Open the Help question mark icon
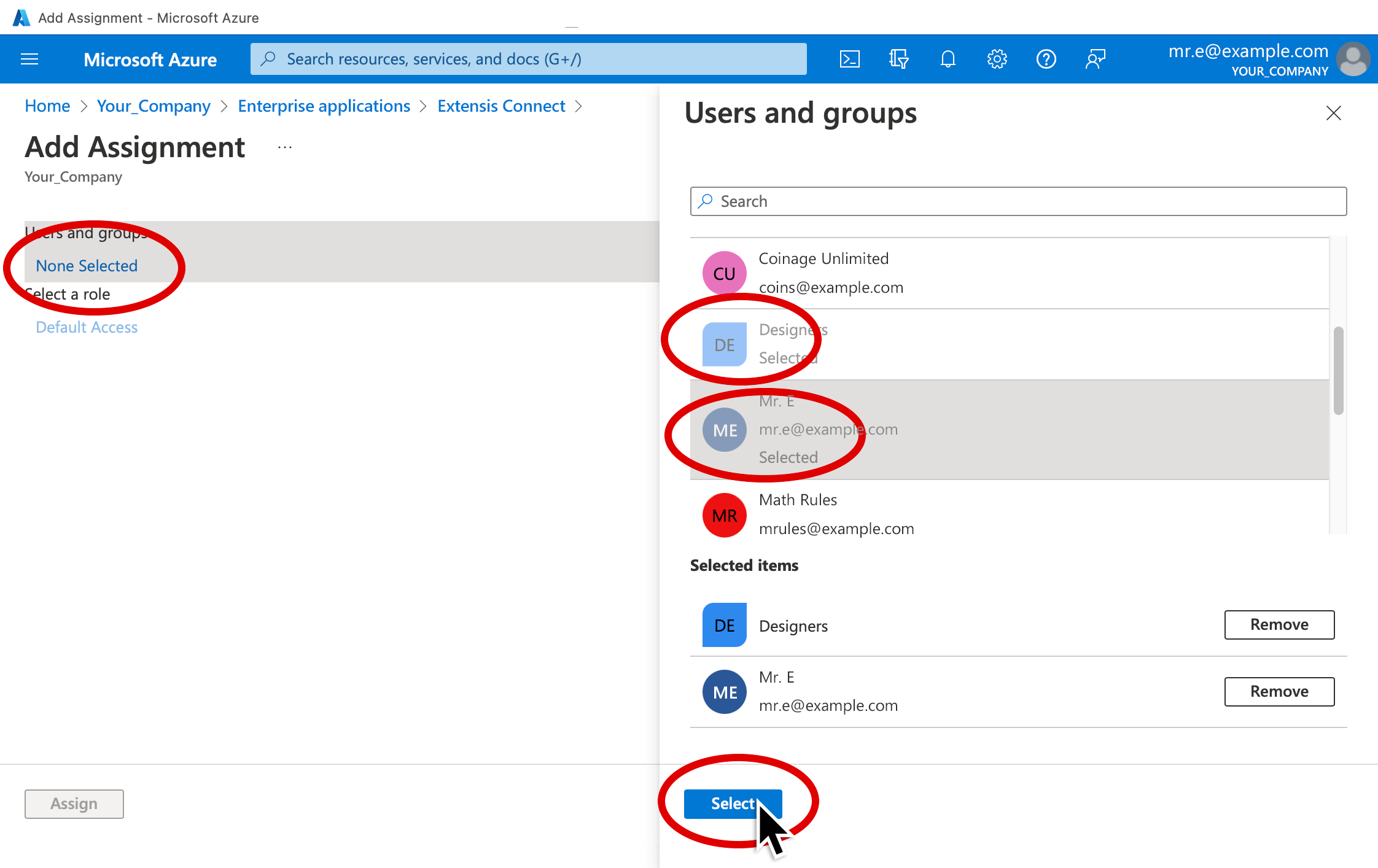Image resolution: width=1378 pixels, height=868 pixels. pos(1046,59)
